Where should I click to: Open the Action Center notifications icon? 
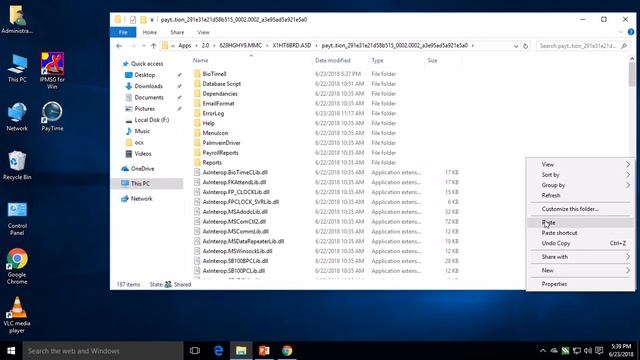[599, 351]
